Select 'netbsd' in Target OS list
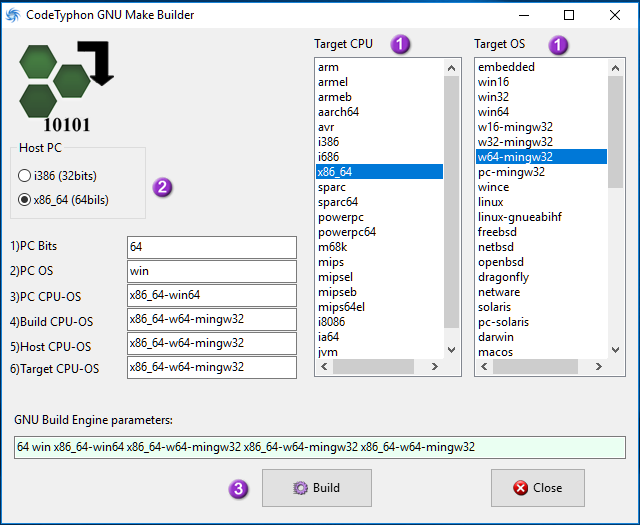This screenshot has height=525, width=640. pos(542,247)
